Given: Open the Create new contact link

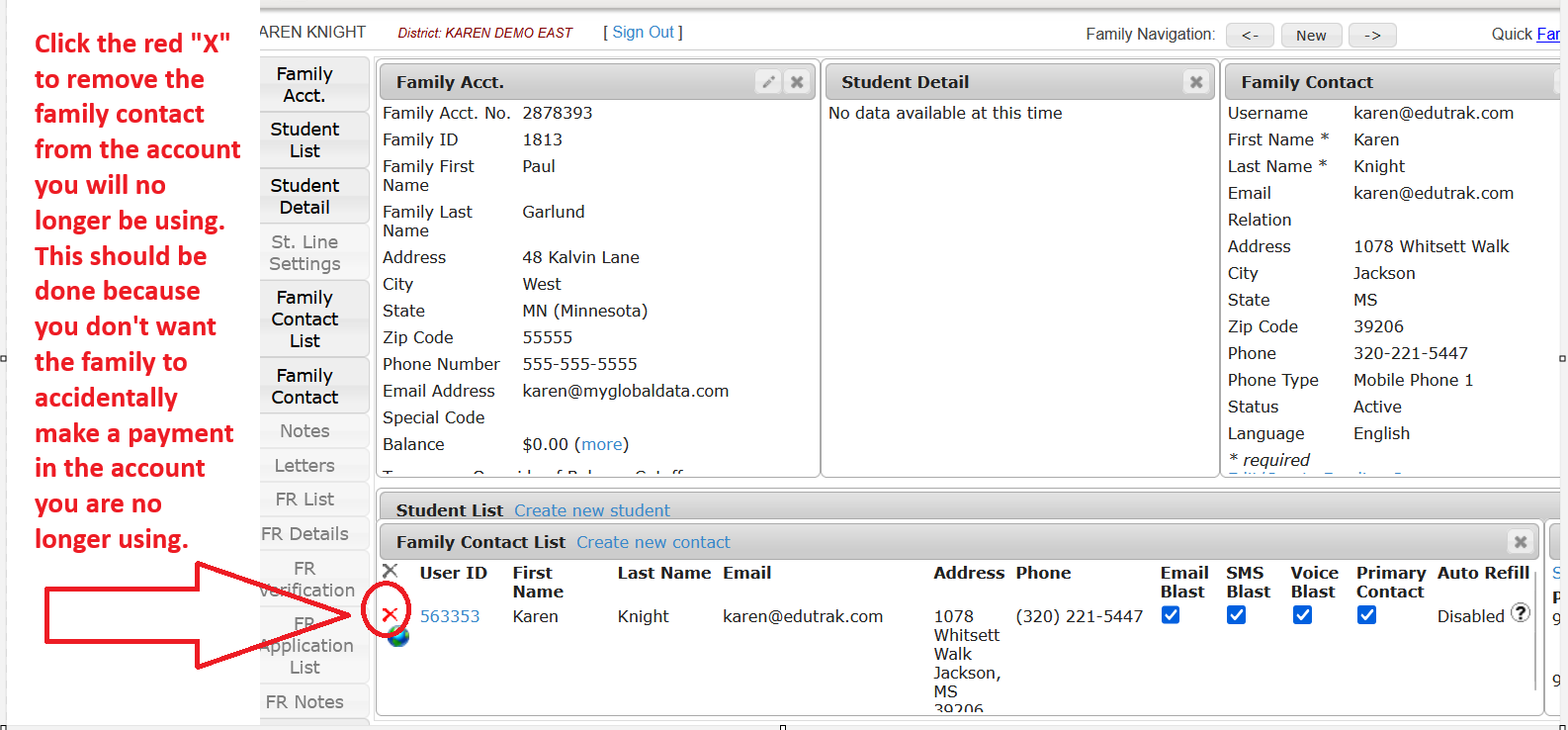Looking at the screenshot, I should 653,542.
